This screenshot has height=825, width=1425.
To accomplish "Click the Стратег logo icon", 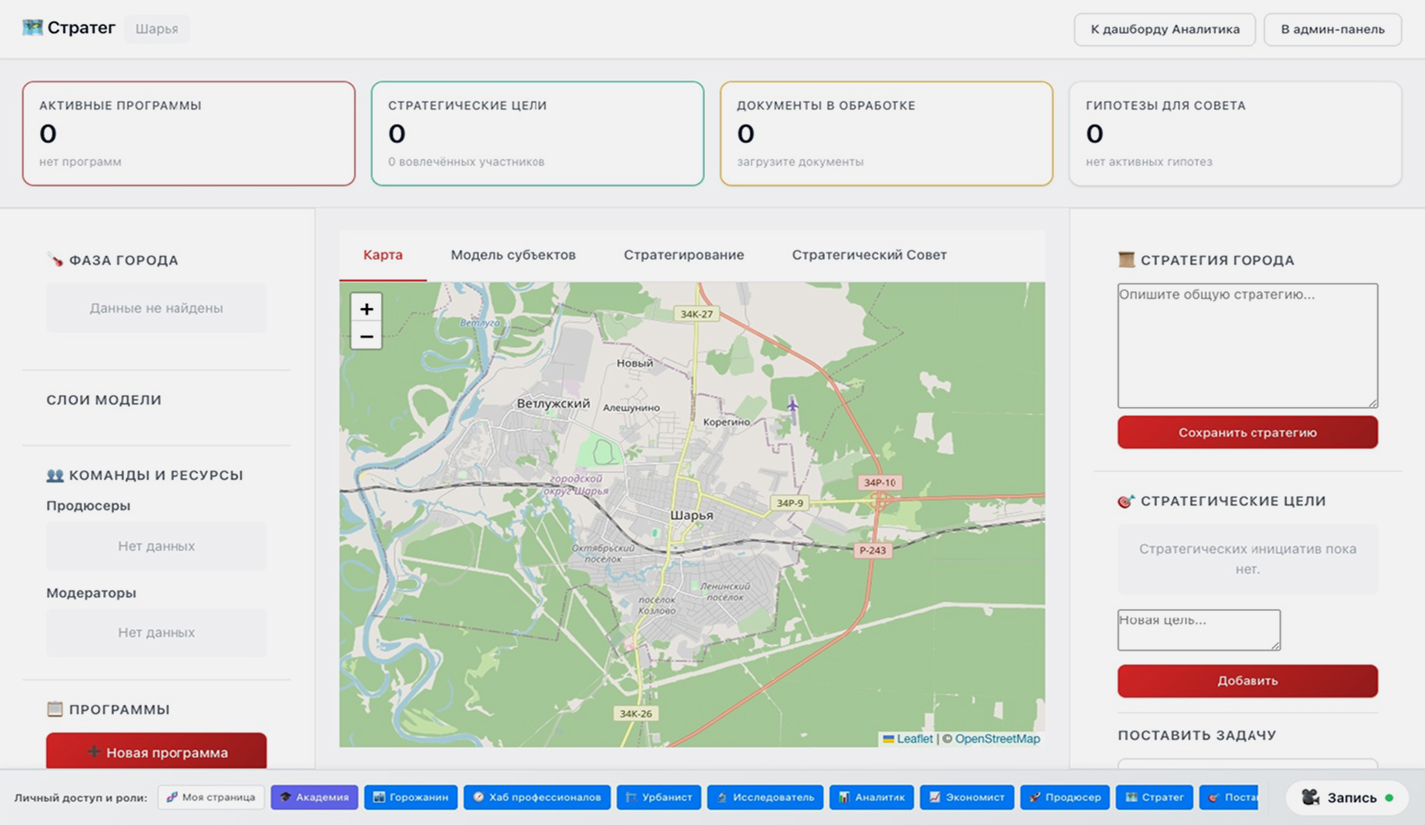I will [33, 28].
